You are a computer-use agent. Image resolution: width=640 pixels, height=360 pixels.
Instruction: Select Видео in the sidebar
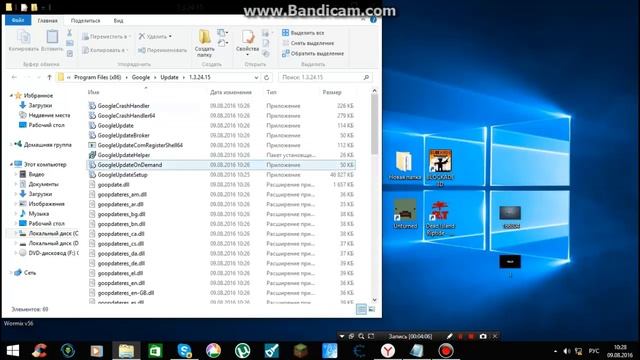pyautogui.click(x=32, y=174)
